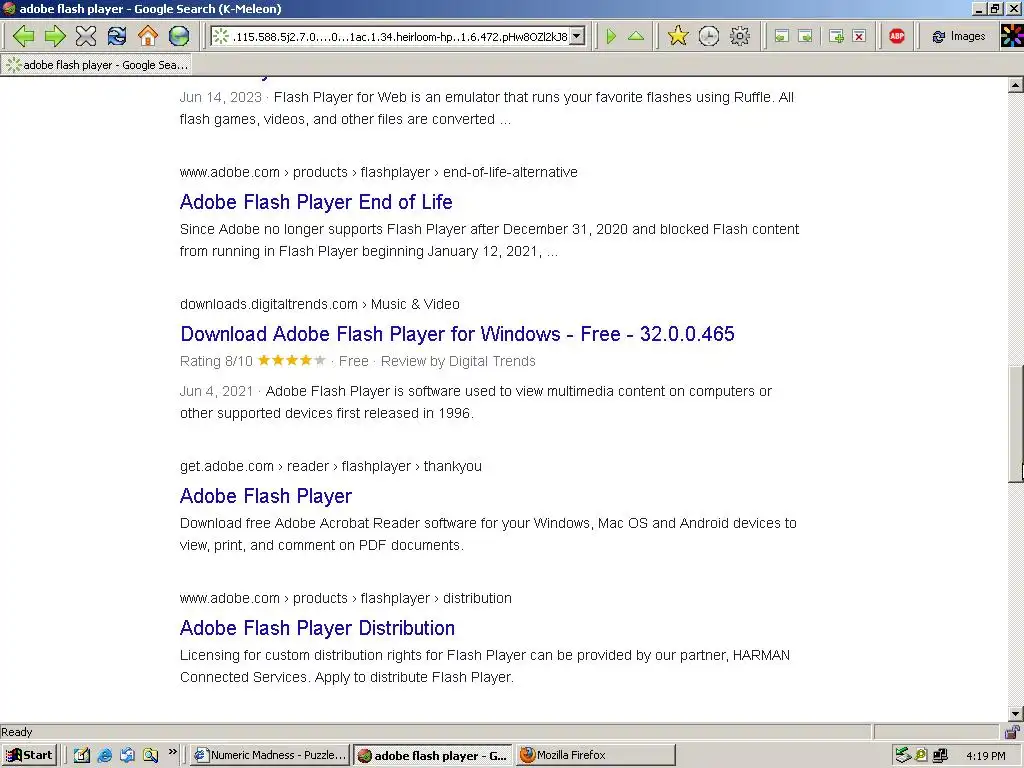Click the 'Rating 8/10' star rating
The width and height of the screenshot is (1024, 768).
pyautogui.click(x=252, y=361)
